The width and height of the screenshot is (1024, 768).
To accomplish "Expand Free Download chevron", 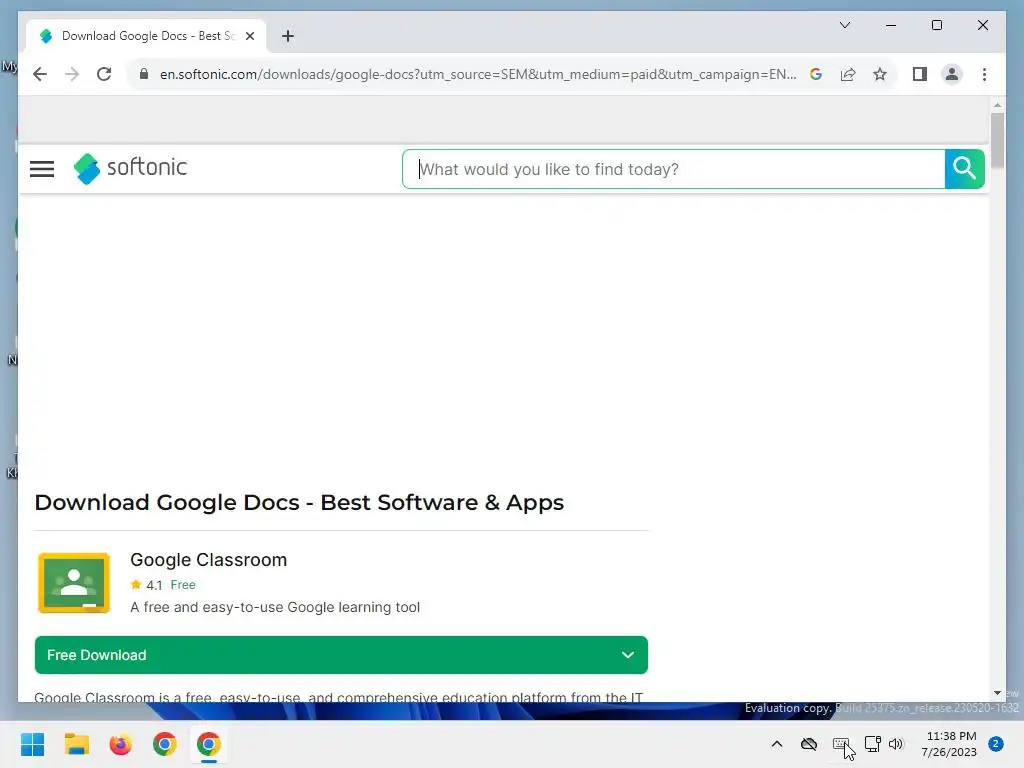I will pos(628,655).
